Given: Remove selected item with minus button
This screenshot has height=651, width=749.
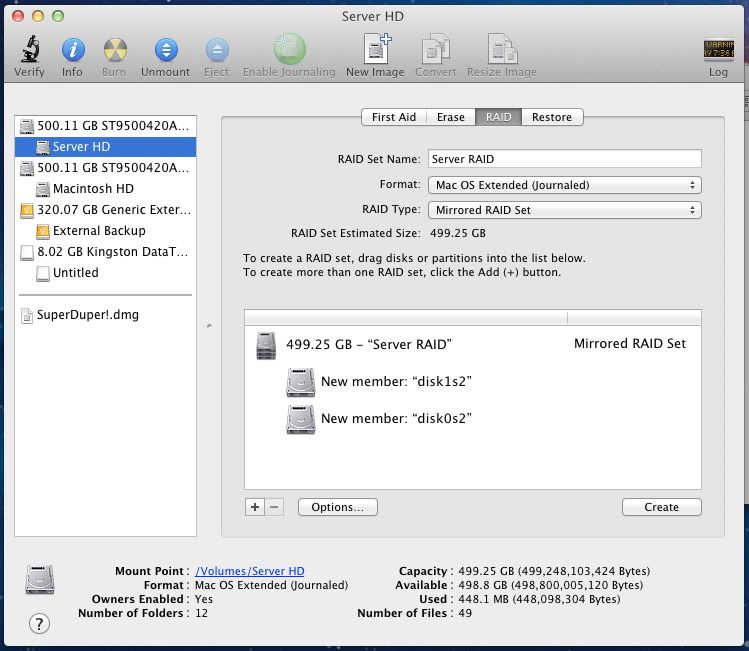Looking at the screenshot, I should click(x=274, y=507).
